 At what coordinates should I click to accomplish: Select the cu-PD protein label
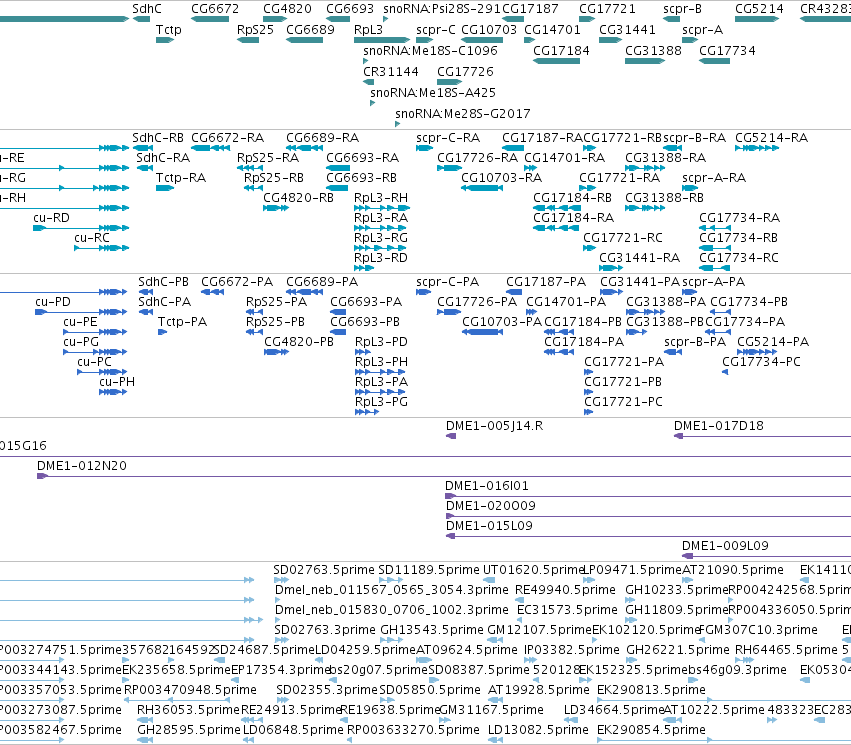(x=53, y=302)
